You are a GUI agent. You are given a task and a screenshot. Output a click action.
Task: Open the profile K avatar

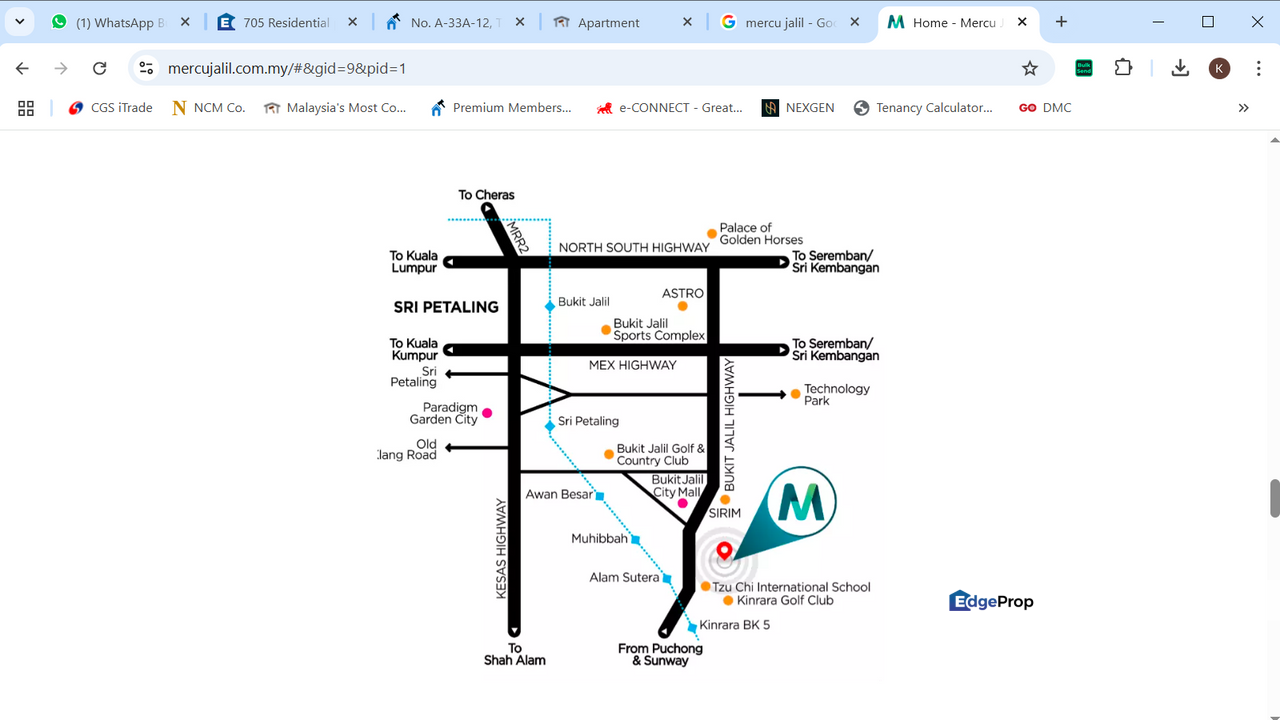1219,68
